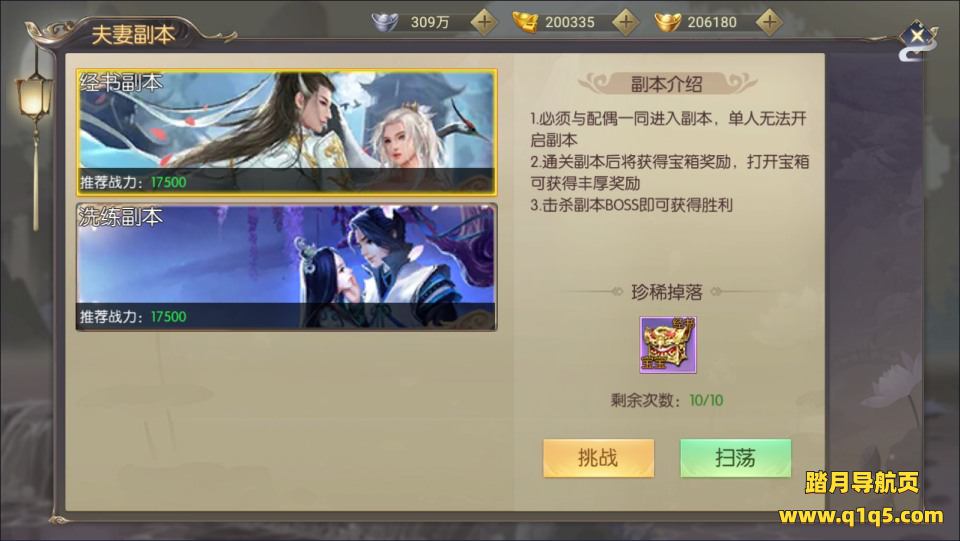The width and height of the screenshot is (960, 541).
Task: Click the remaining attempts 10/10 counter
Action: (706, 400)
